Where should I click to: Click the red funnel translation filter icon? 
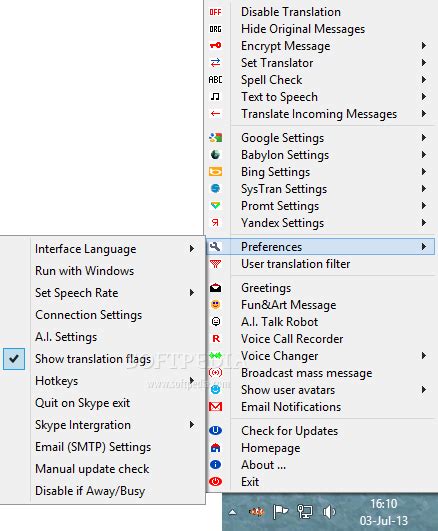click(x=215, y=264)
